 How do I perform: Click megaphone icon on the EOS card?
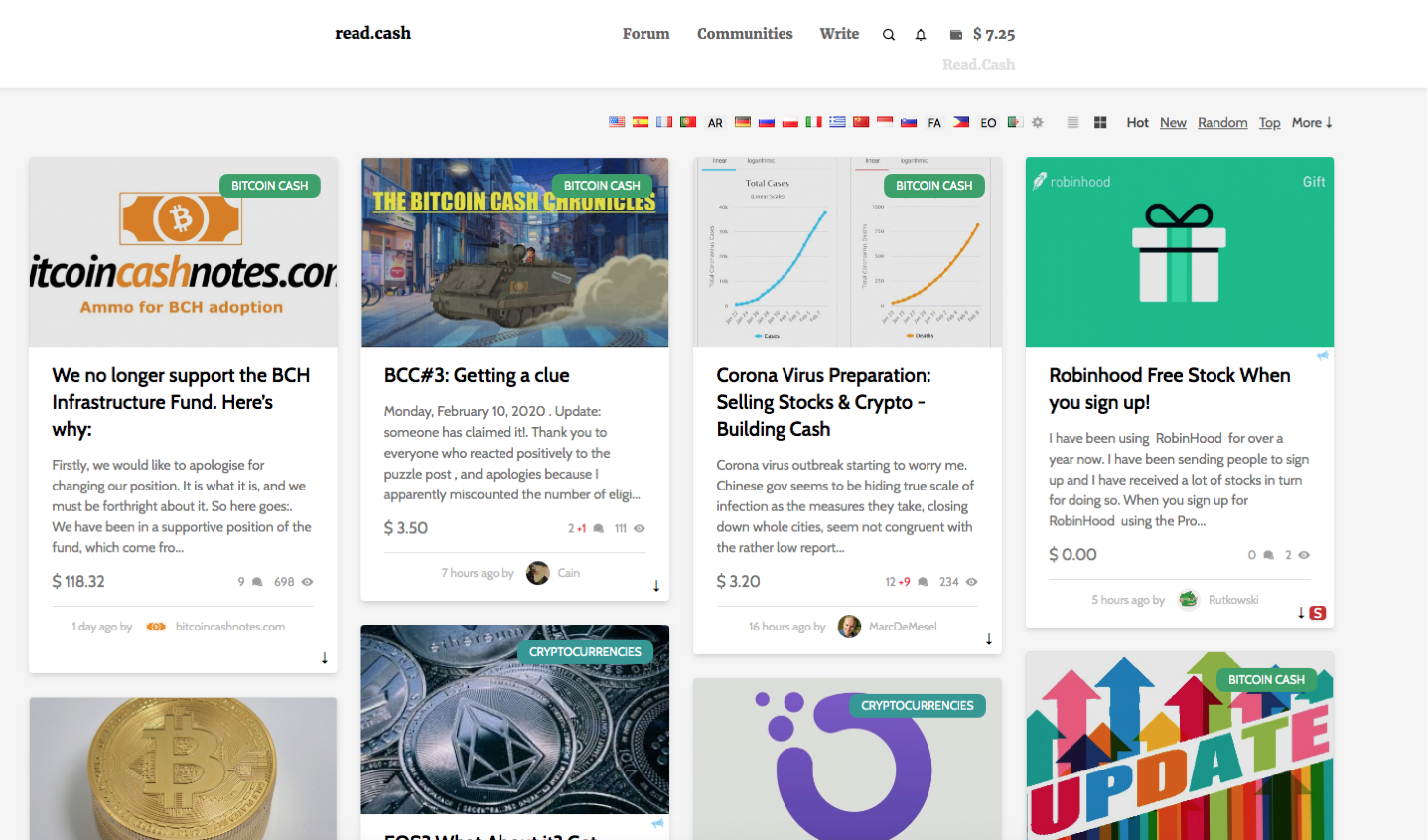point(657,823)
